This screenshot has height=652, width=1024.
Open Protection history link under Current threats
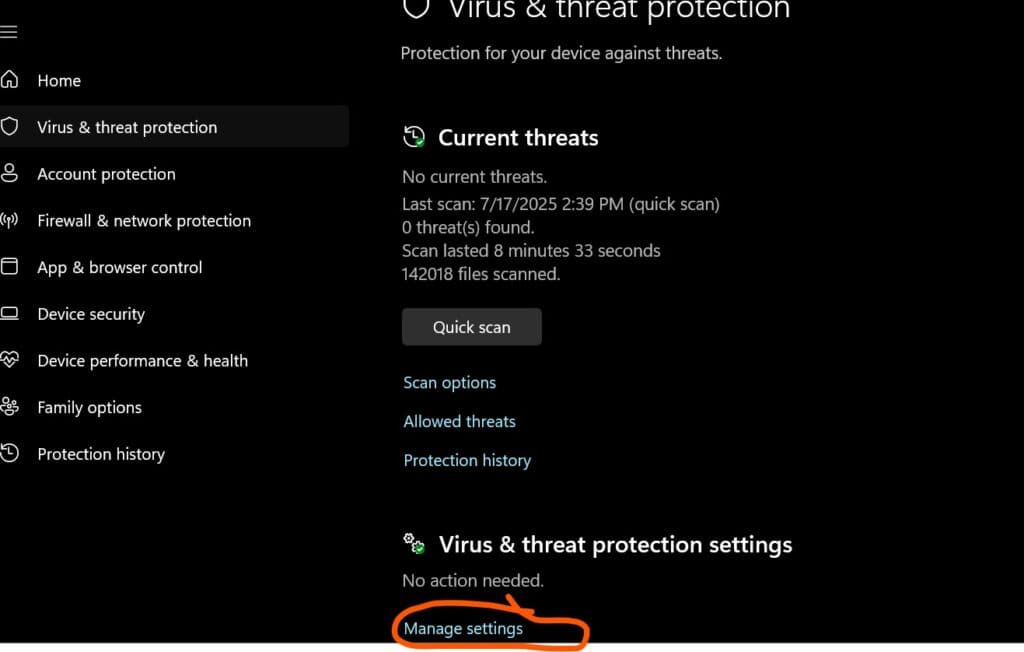point(467,461)
